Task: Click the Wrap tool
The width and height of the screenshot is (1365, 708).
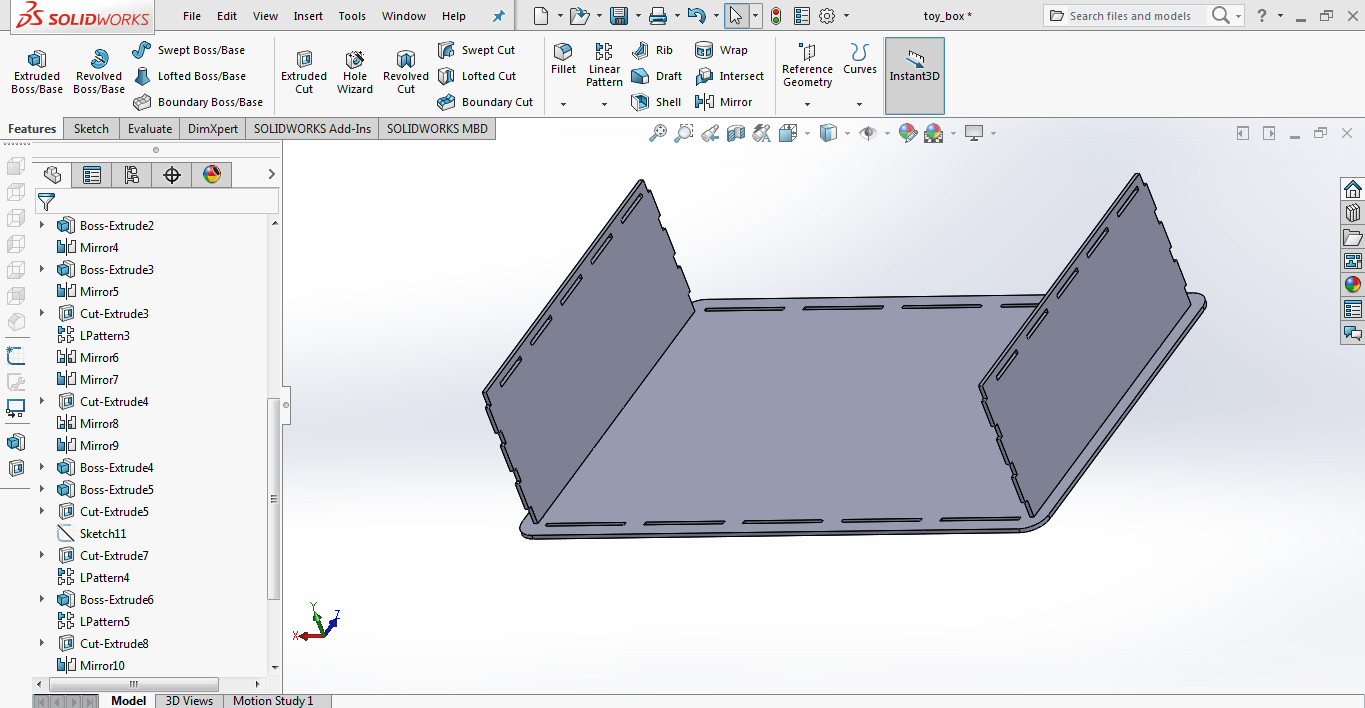Action: 721,50
